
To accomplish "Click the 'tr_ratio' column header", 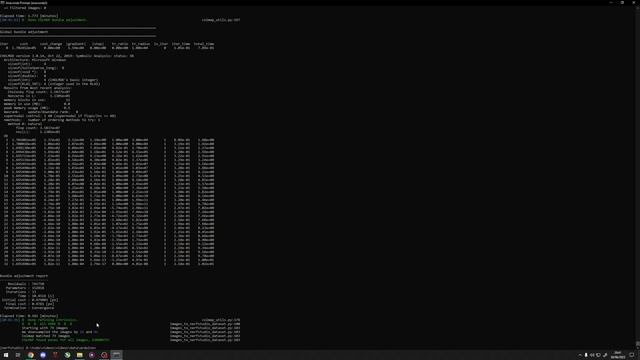I will click(x=120, y=44).
